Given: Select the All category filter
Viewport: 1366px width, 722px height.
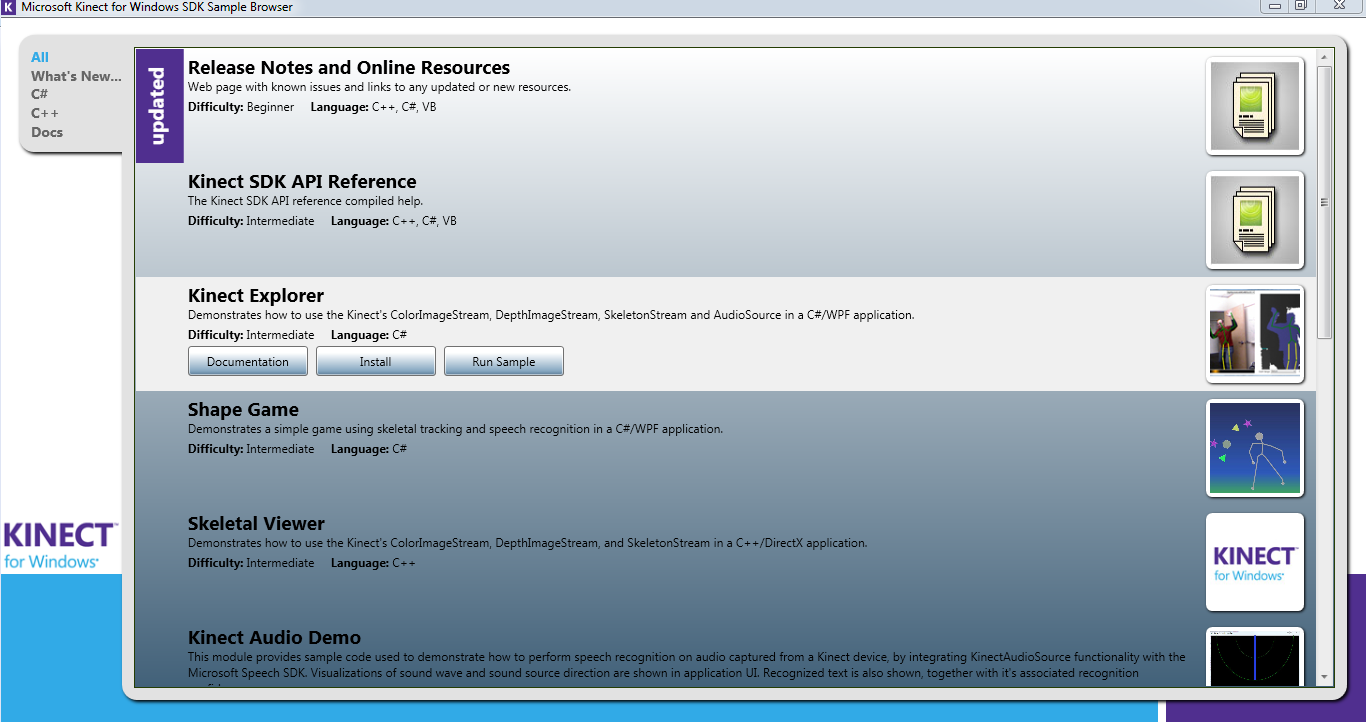Looking at the screenshot, I should point(40,57).
